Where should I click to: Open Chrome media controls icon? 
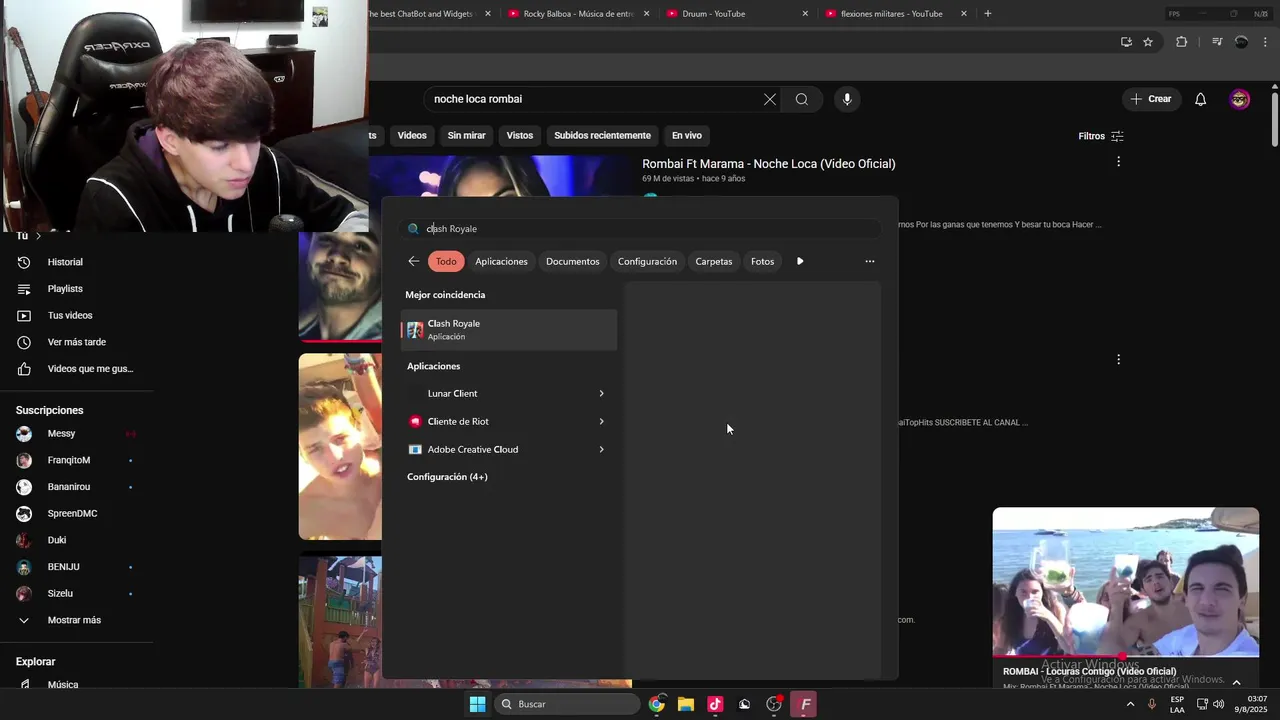pos(1217,42)
